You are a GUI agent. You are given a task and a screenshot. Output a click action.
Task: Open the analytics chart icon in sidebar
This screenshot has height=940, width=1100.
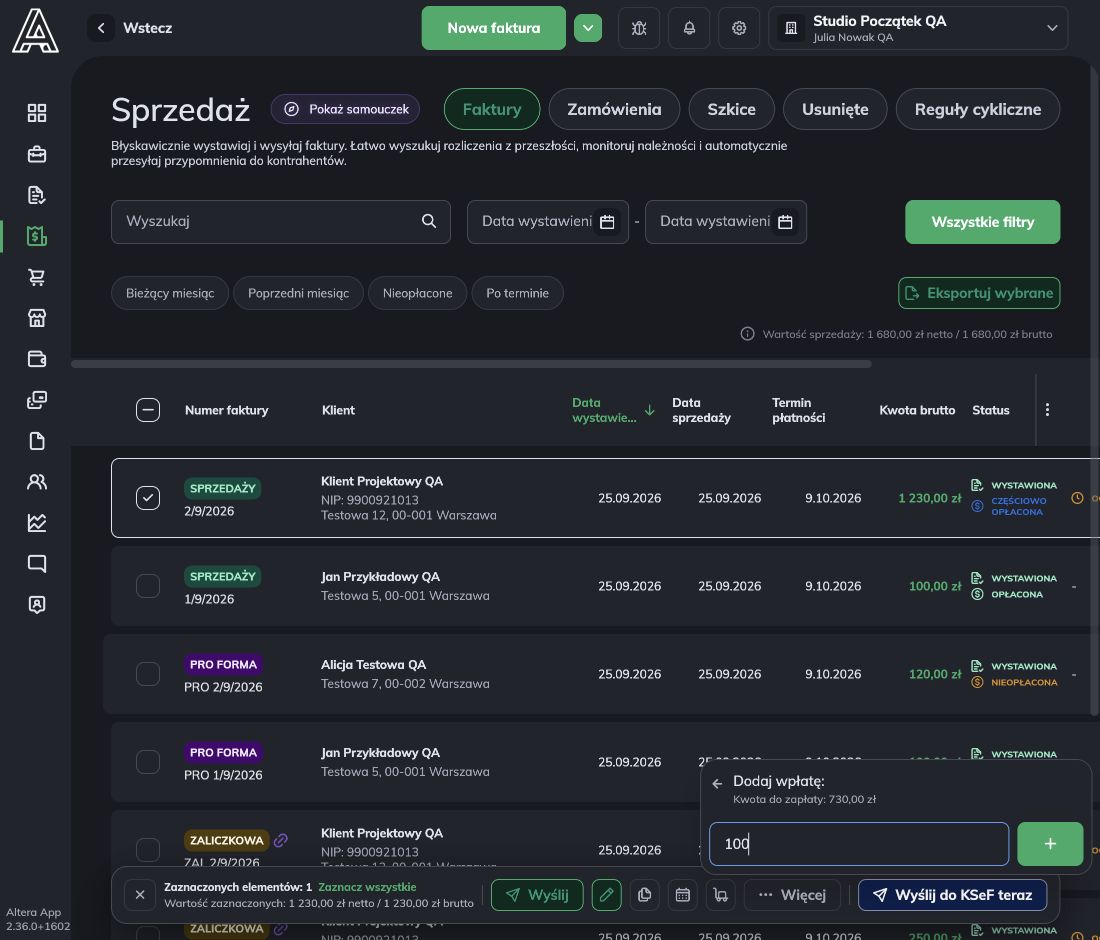36,523
